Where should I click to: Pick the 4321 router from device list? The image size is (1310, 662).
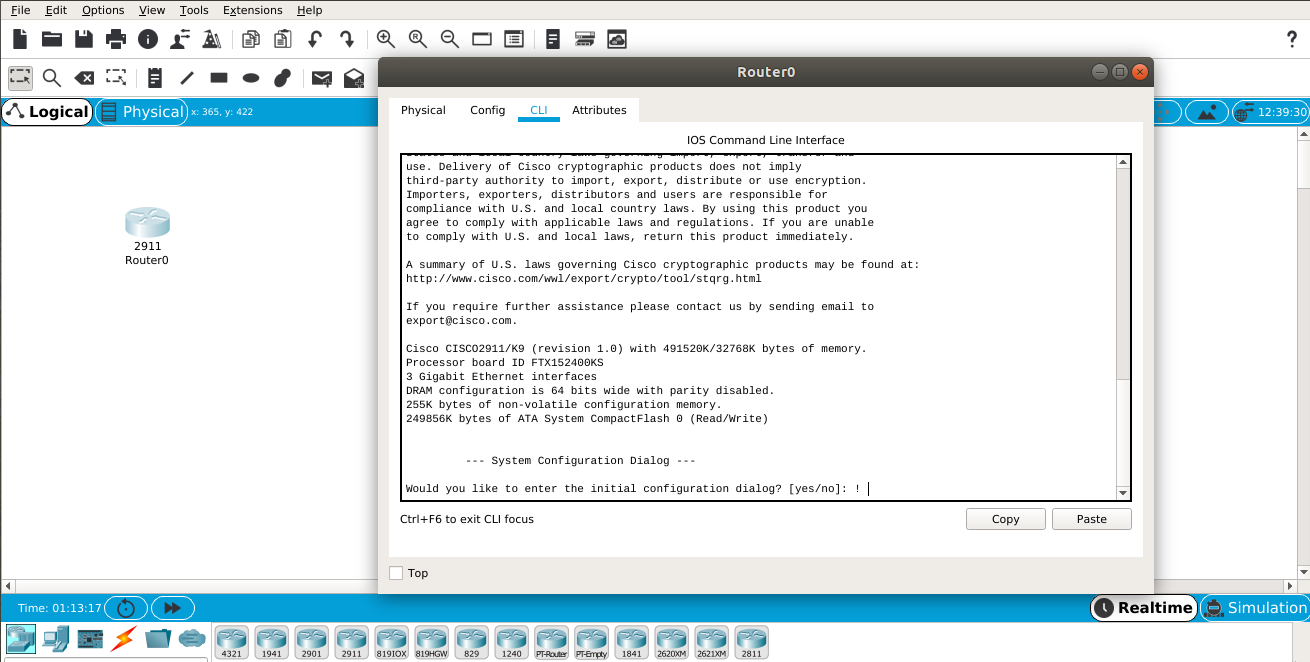click(x=231, y=642)
